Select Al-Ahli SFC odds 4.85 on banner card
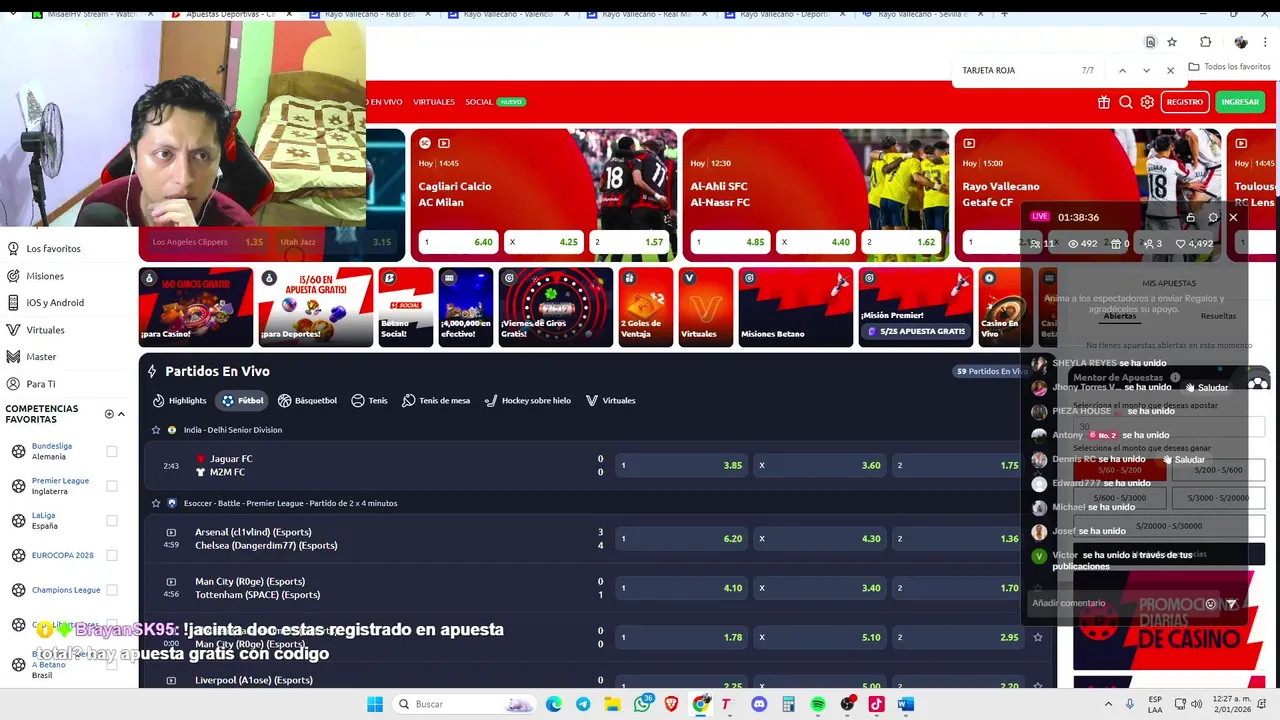 [731, 242]
